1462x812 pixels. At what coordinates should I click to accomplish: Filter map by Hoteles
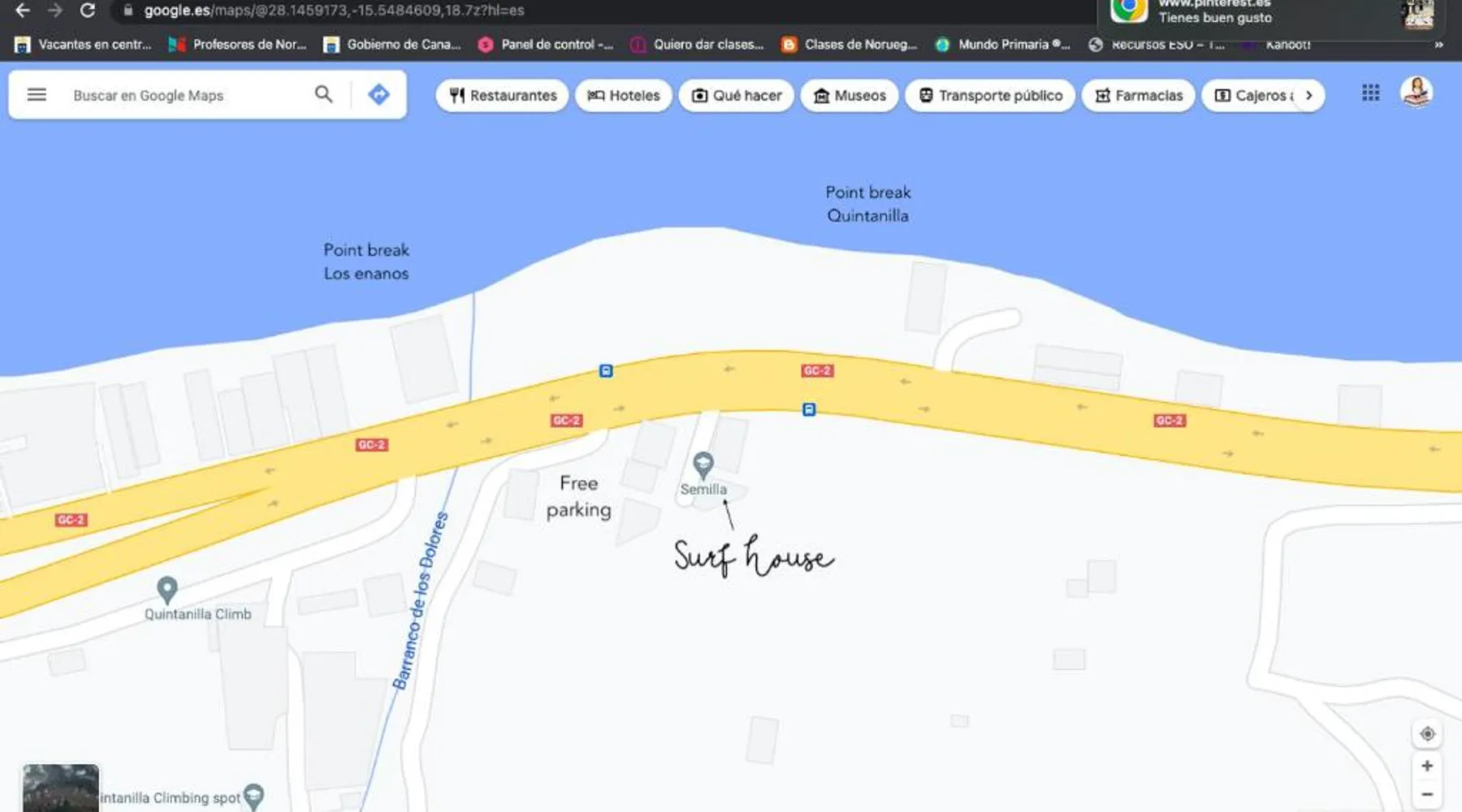(x=623, y=96)
